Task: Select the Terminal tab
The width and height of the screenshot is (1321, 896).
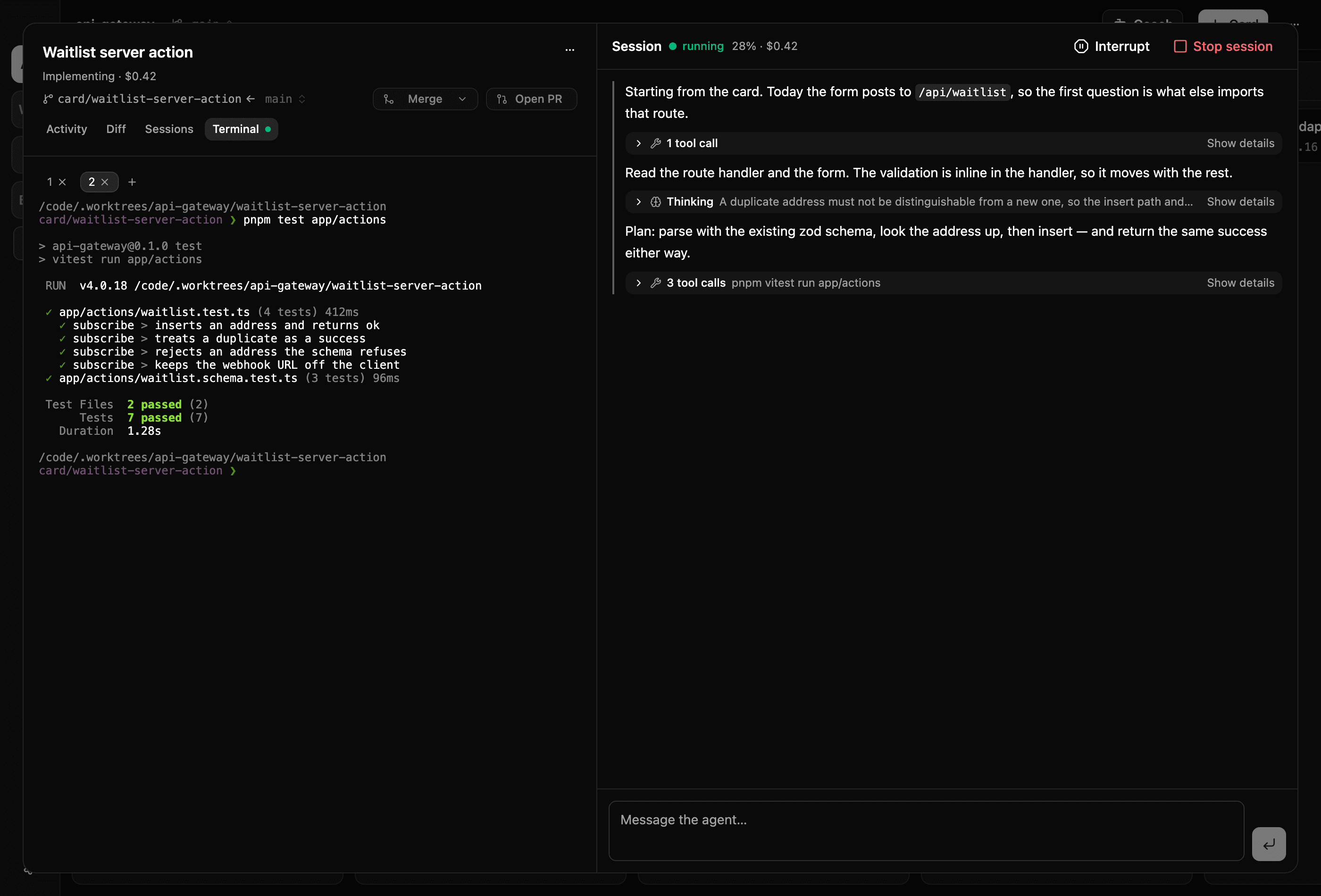Action: 241,129
